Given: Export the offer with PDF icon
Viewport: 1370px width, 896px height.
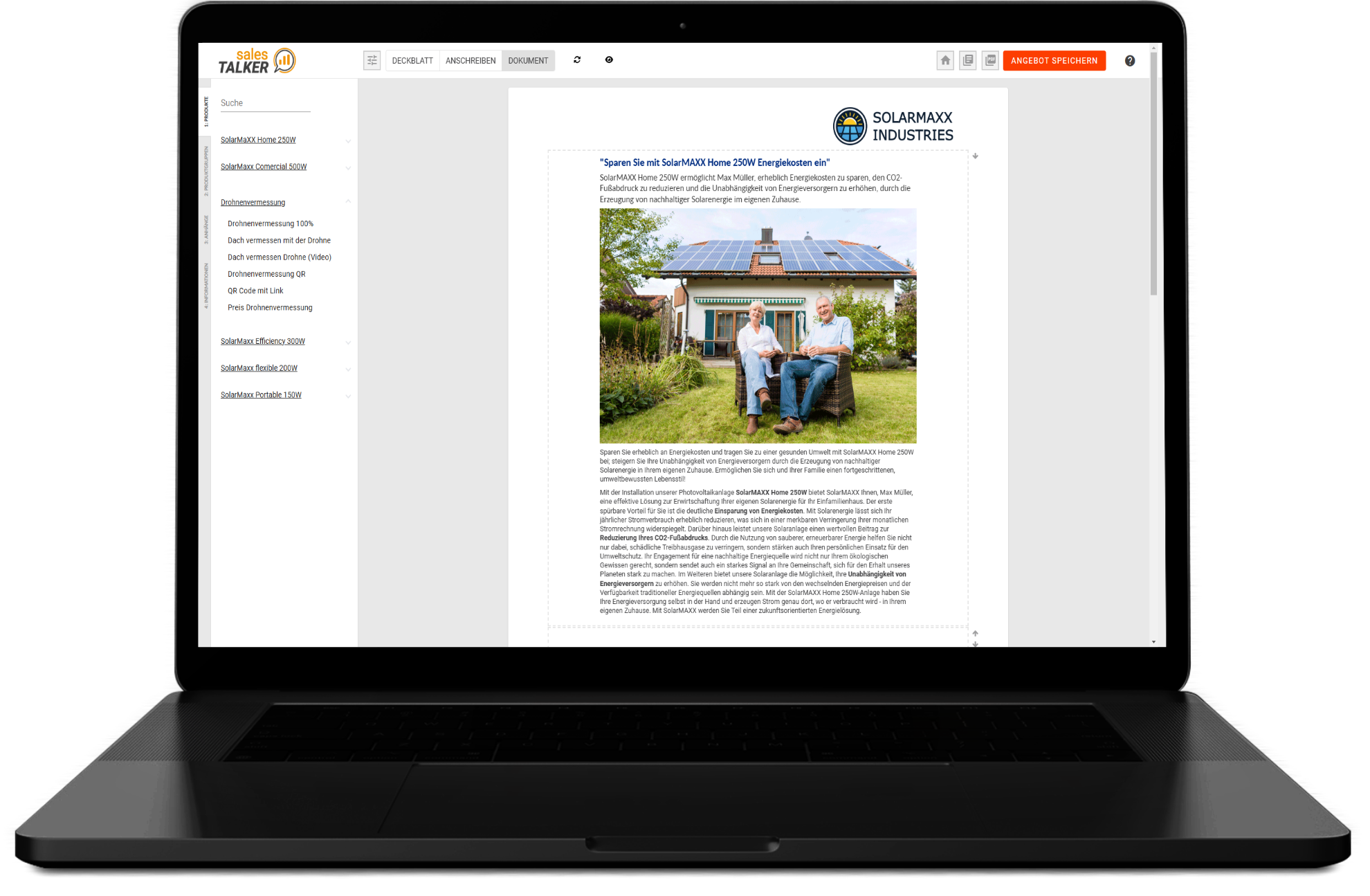Looking at the screenshot, I should (x=991, y=61).
